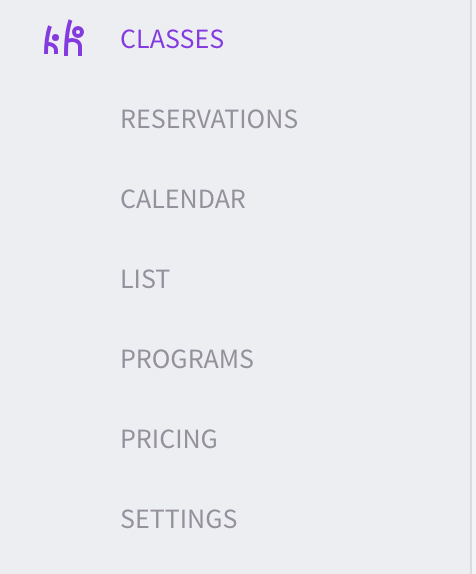This screenshot has width=476, height=574.
Task: Collapse the Classes menu group
Action: [172, 39]
